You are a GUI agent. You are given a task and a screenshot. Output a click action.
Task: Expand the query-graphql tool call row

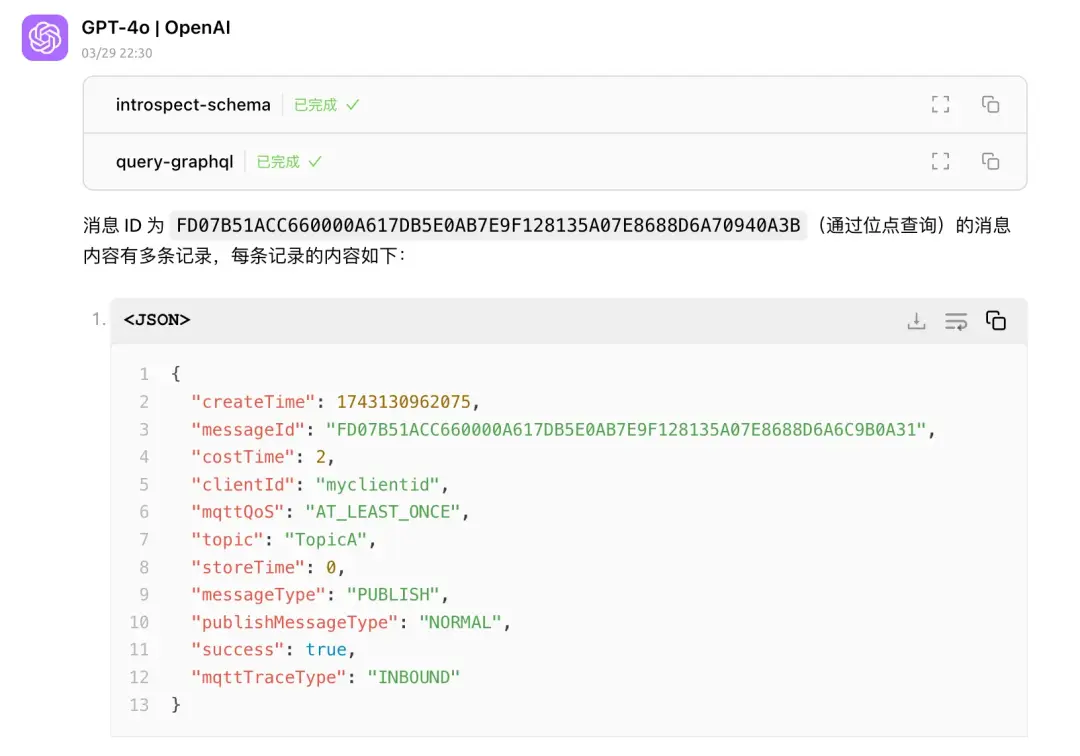pos(174,162)
